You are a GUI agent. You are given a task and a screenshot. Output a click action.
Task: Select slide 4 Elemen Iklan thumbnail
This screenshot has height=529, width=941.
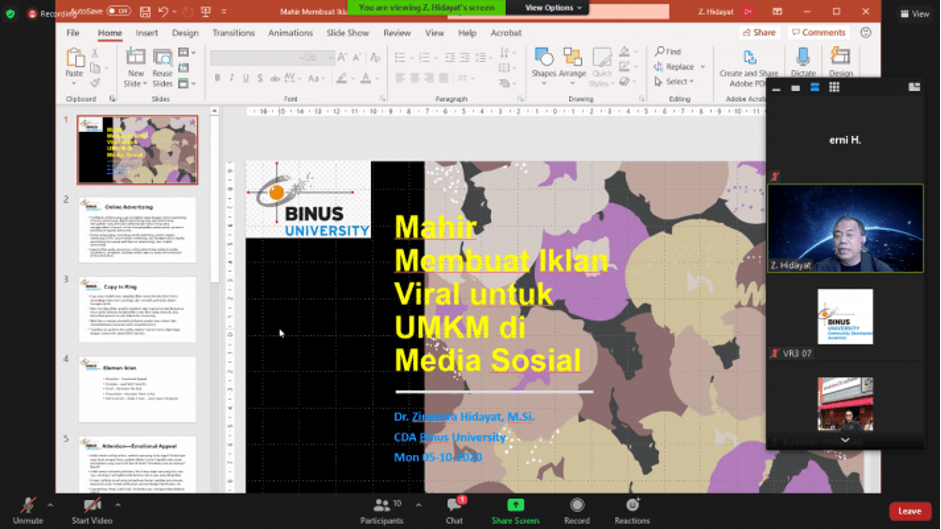137,390
